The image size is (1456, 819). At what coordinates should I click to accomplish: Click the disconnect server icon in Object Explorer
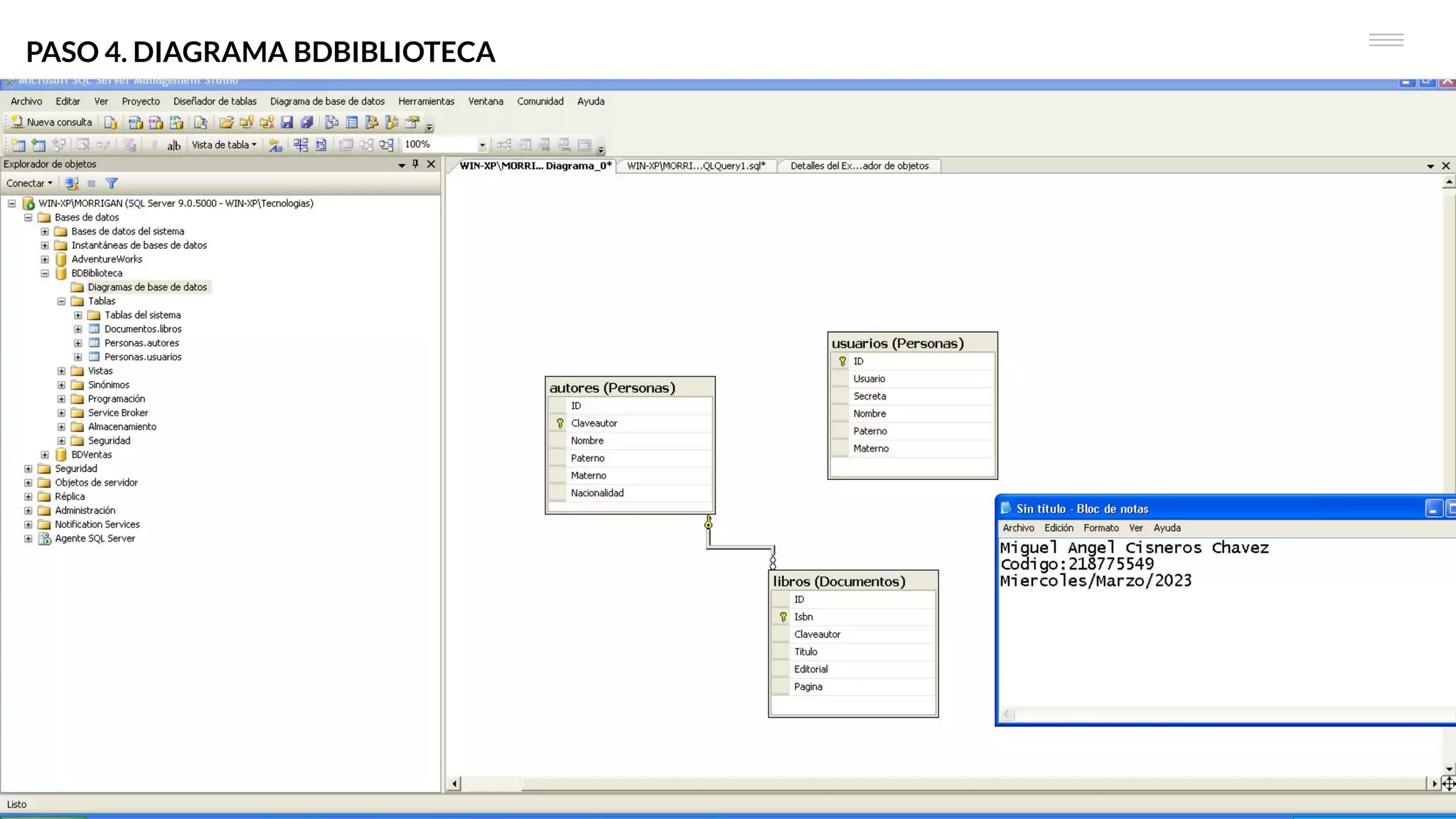pos(71,183)
